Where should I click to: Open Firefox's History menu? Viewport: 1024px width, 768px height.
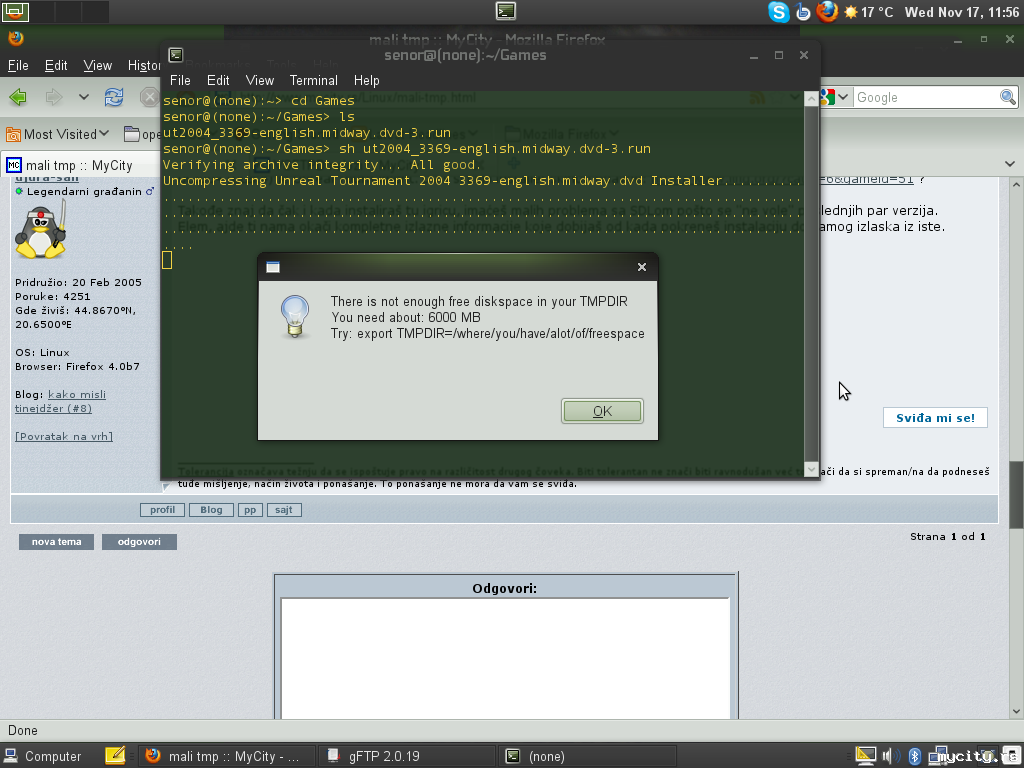(144, 65)
